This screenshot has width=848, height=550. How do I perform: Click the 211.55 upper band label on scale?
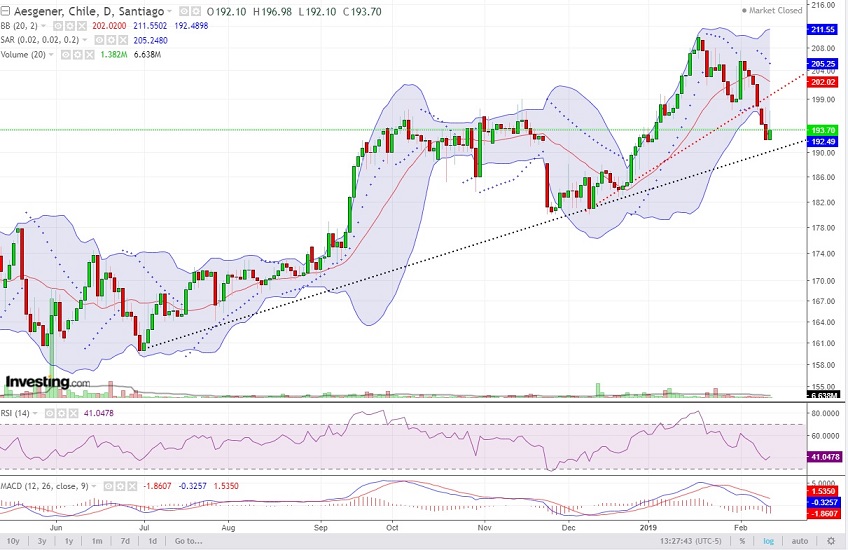(822, 30)
